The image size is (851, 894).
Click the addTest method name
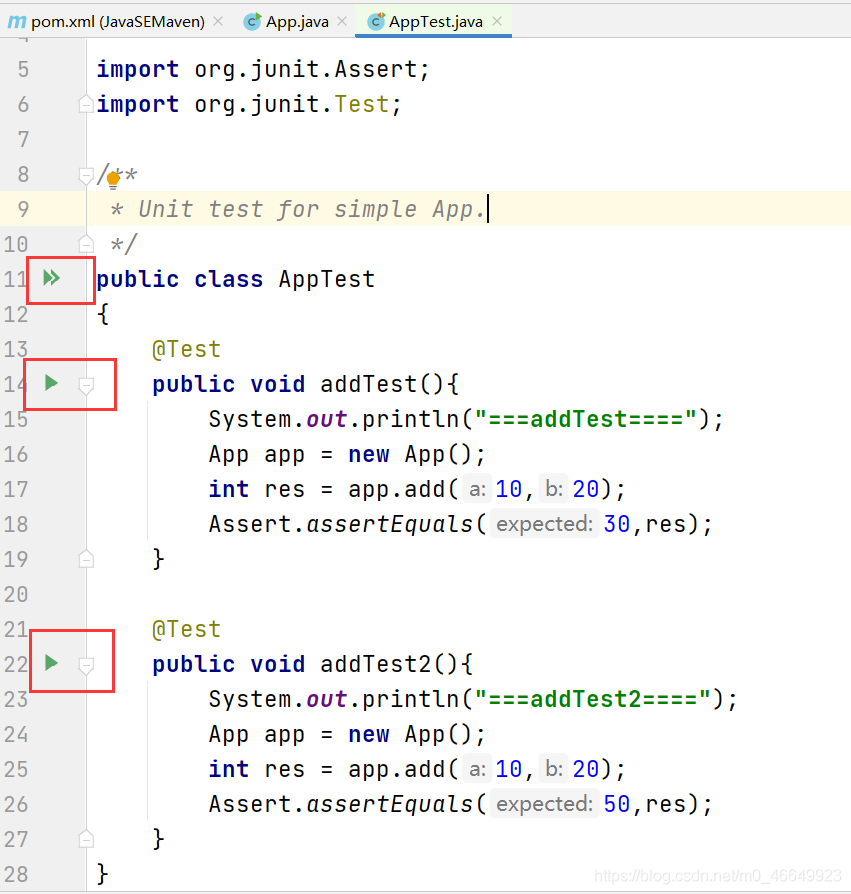tap(369, 384)
